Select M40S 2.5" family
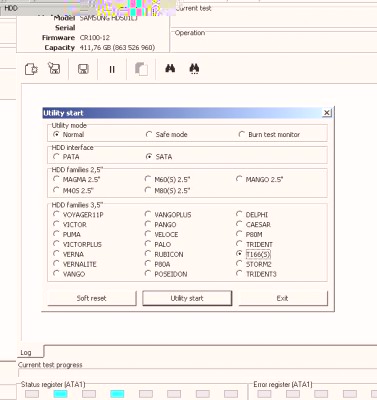377x400 pixels. click(56, 190)
